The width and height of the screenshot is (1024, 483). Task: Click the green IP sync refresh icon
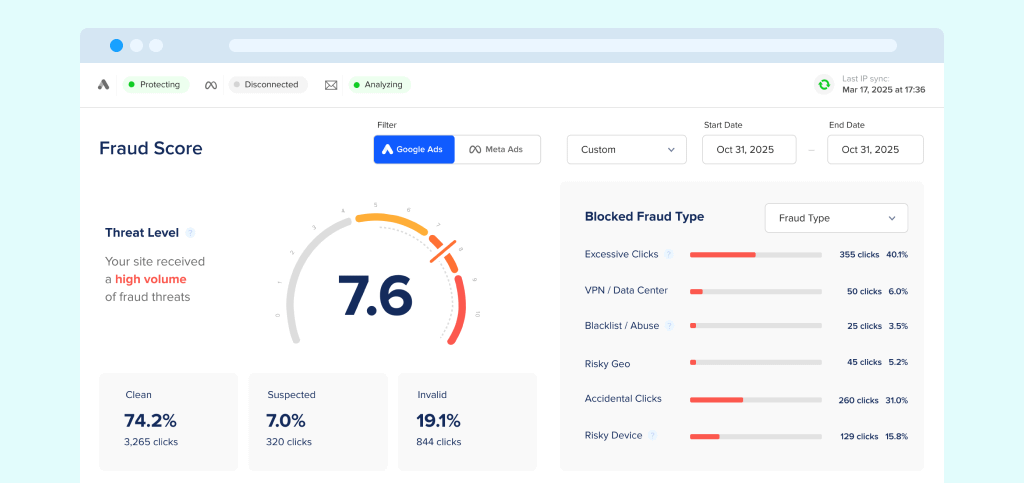point(824,85)
